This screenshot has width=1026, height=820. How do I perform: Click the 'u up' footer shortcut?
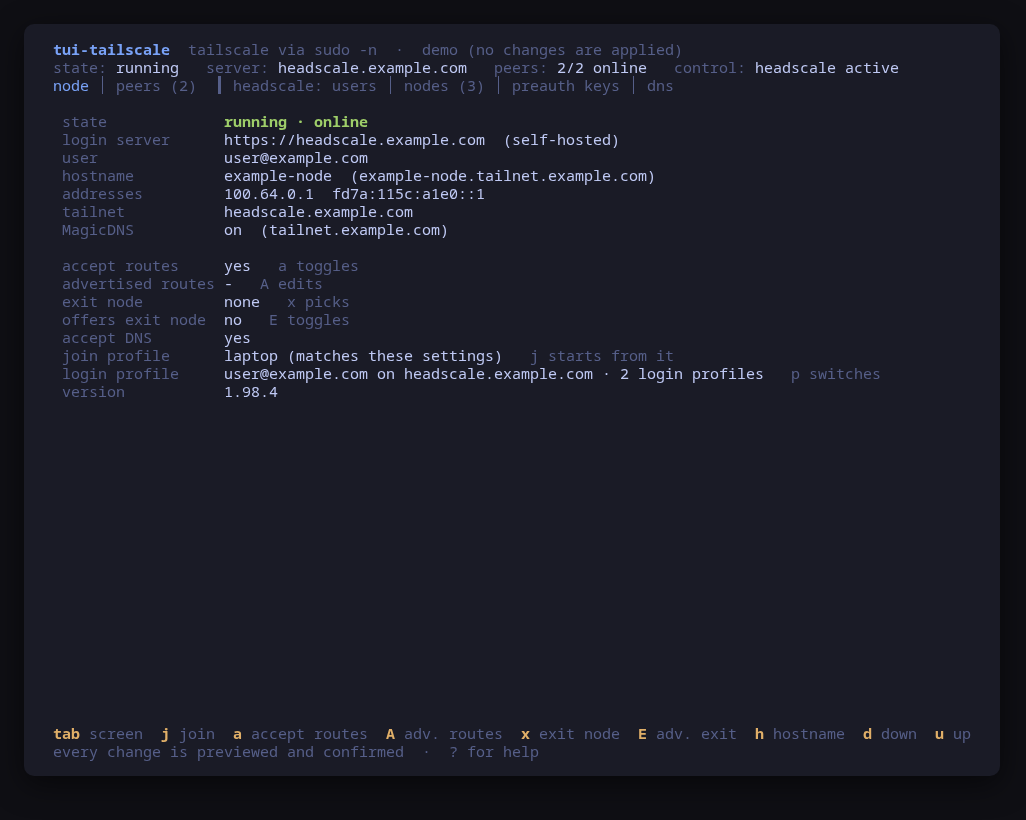(x=952, y=734)
